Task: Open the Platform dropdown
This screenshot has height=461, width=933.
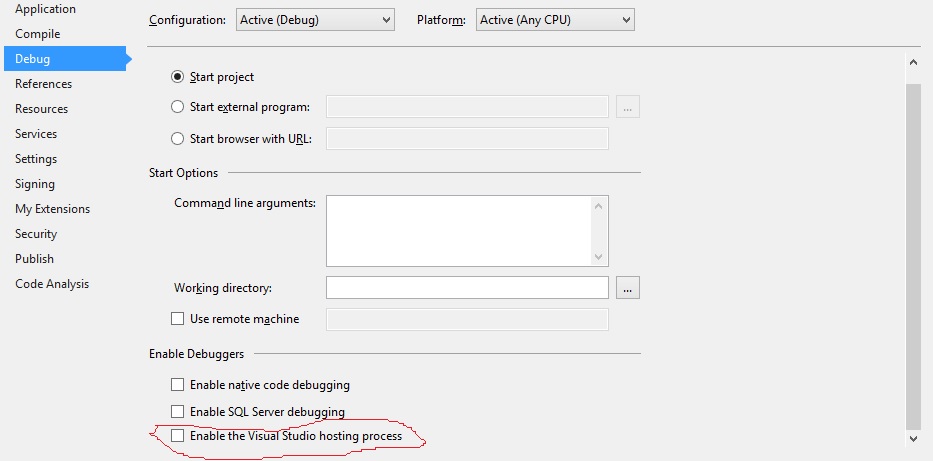Action: pos(555,20)
